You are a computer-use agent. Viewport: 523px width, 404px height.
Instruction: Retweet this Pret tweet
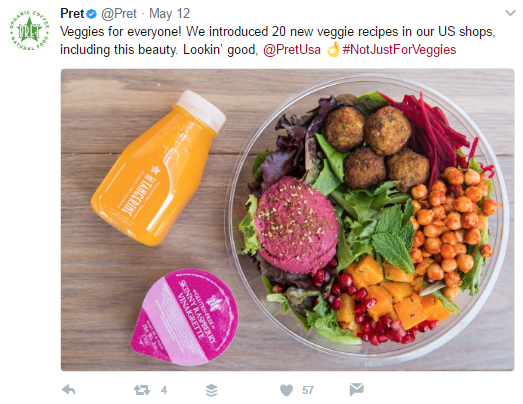(x=142, y=390)
